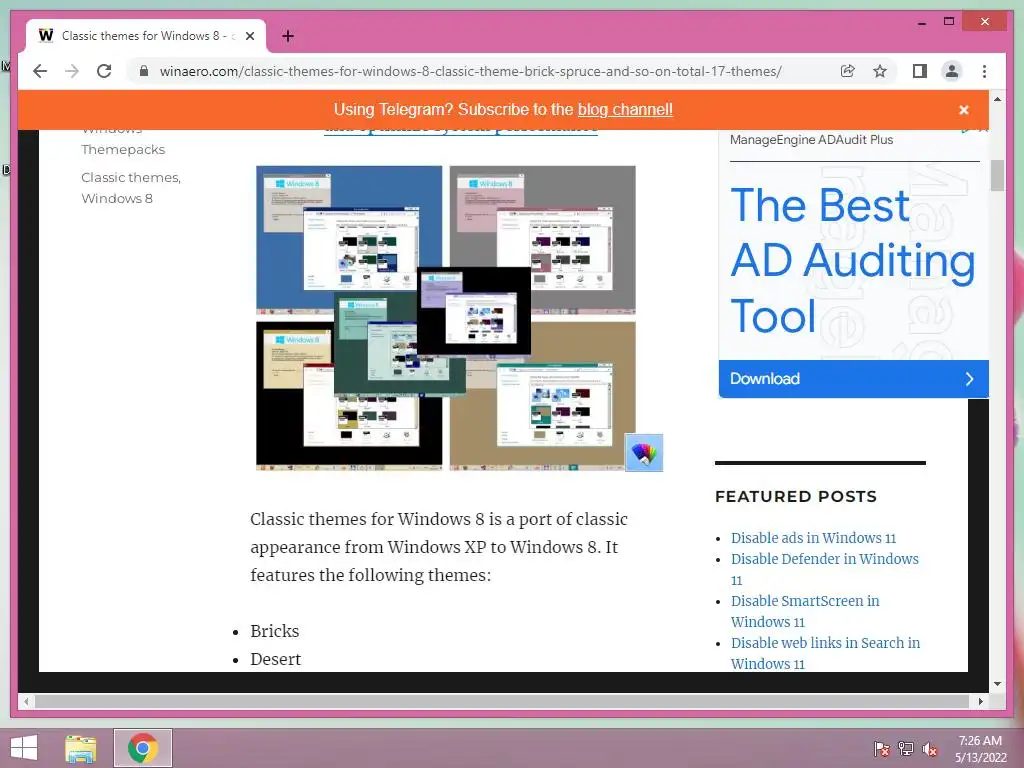Open the taskbar clock showing 7:26 AM
1024x768 pixels.
click(x=980, y=748)
